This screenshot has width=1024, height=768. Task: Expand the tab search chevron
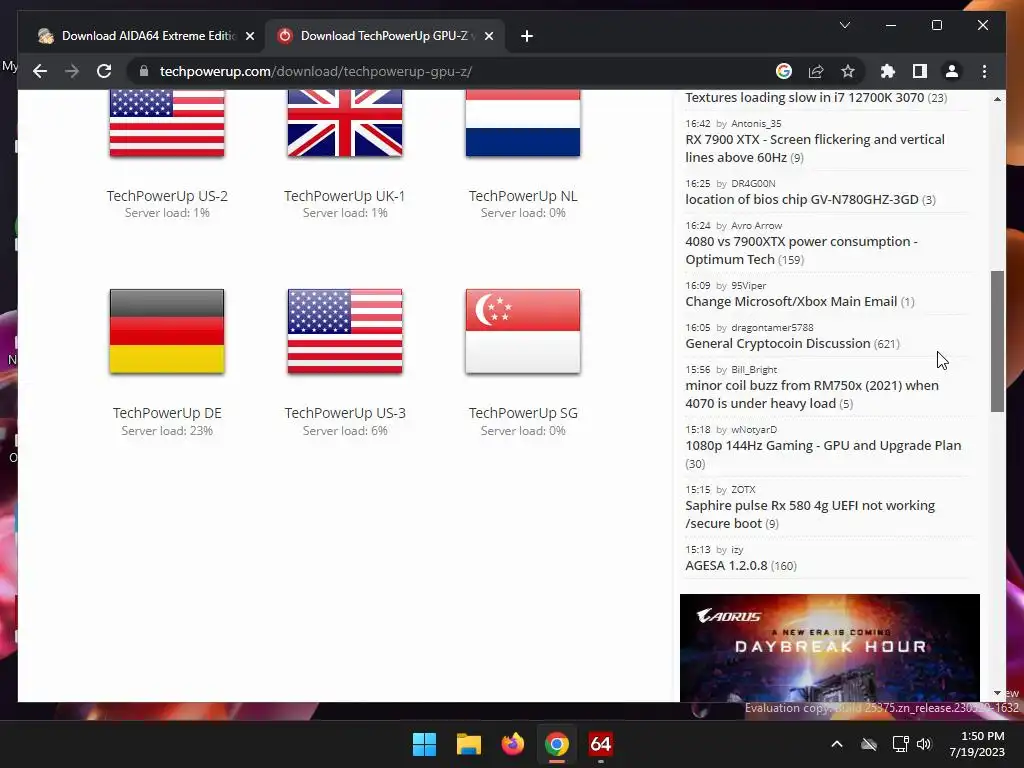(844, 25)
